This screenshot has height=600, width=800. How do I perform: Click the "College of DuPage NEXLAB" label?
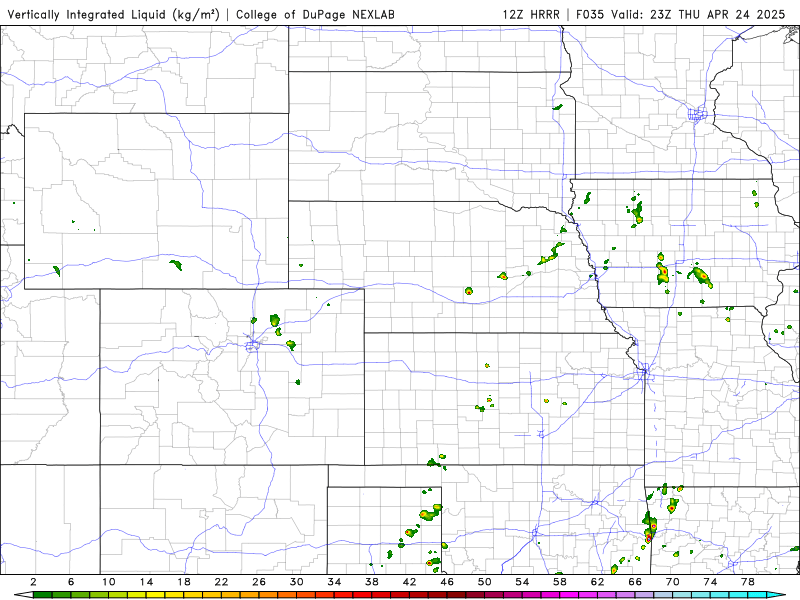point(315,15)
